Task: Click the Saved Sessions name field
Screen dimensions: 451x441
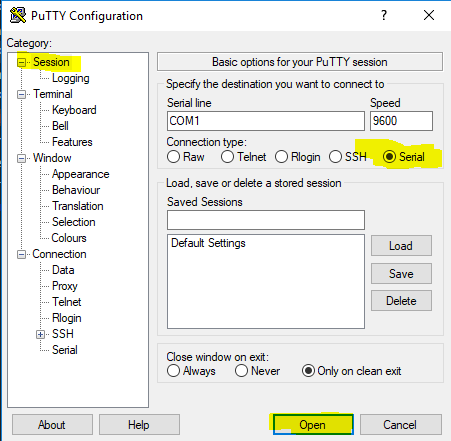Action: point(266,220)
